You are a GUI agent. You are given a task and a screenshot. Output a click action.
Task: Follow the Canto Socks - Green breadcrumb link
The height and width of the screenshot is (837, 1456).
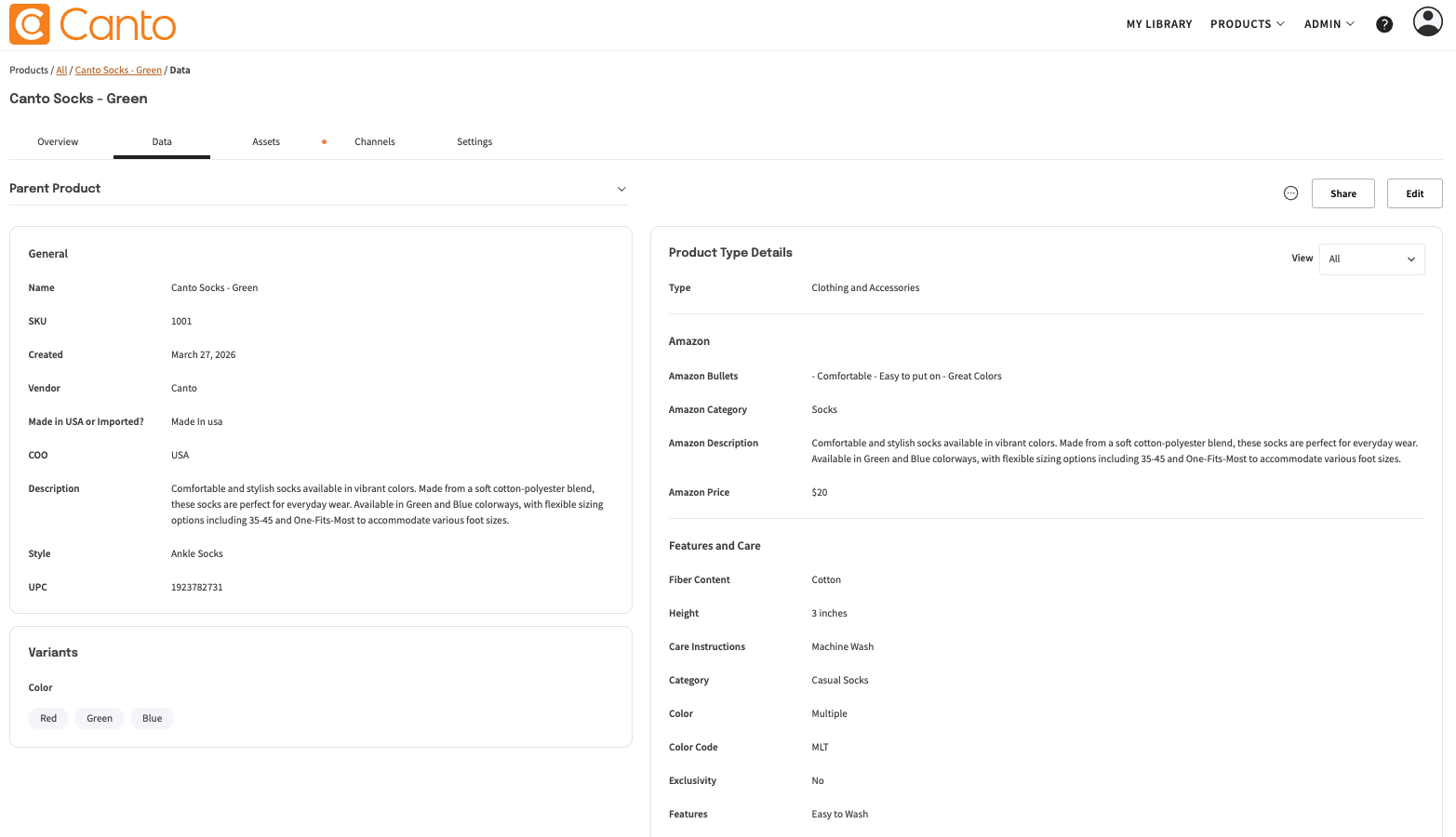click(x=118, y=71)
